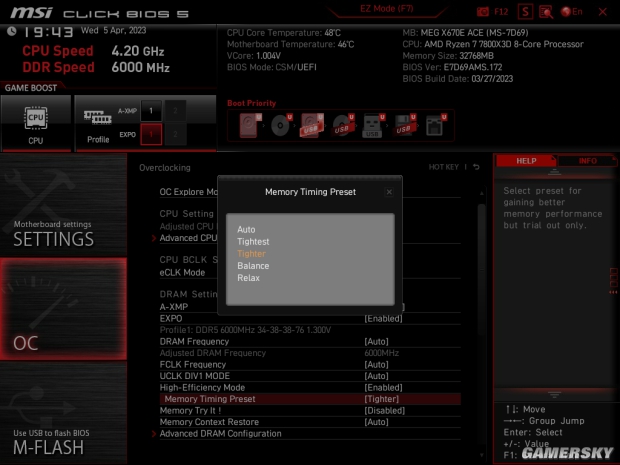620x465 pixels.
Task: Click the Overclocking section heading
Action: [164, 168]
